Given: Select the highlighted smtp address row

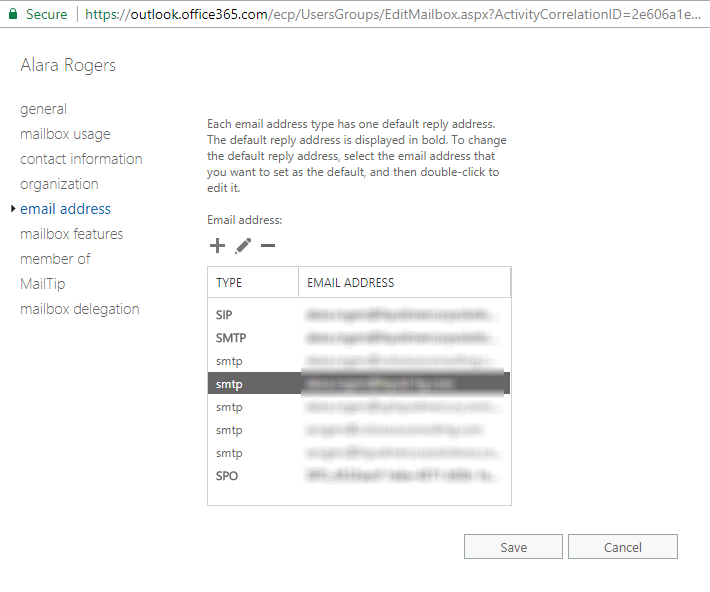Looking at the screenshot, I should pos(359,384).
